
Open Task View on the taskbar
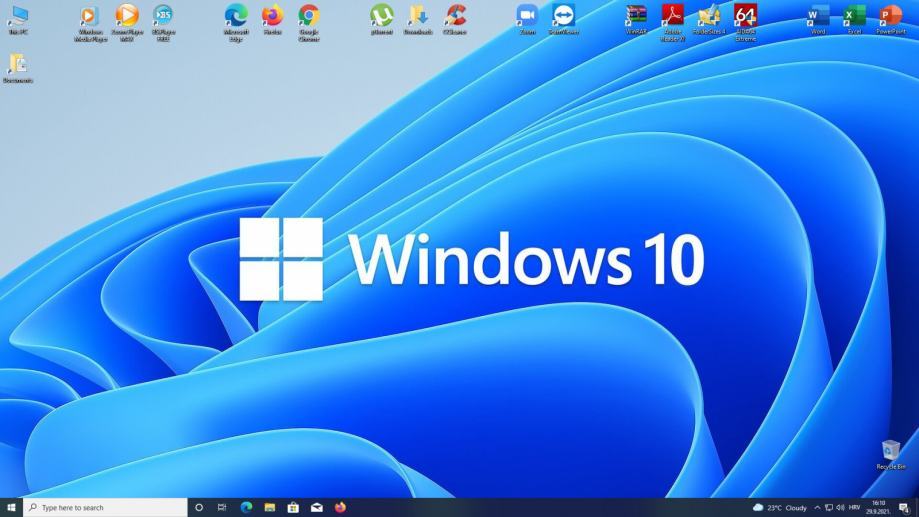222,508
